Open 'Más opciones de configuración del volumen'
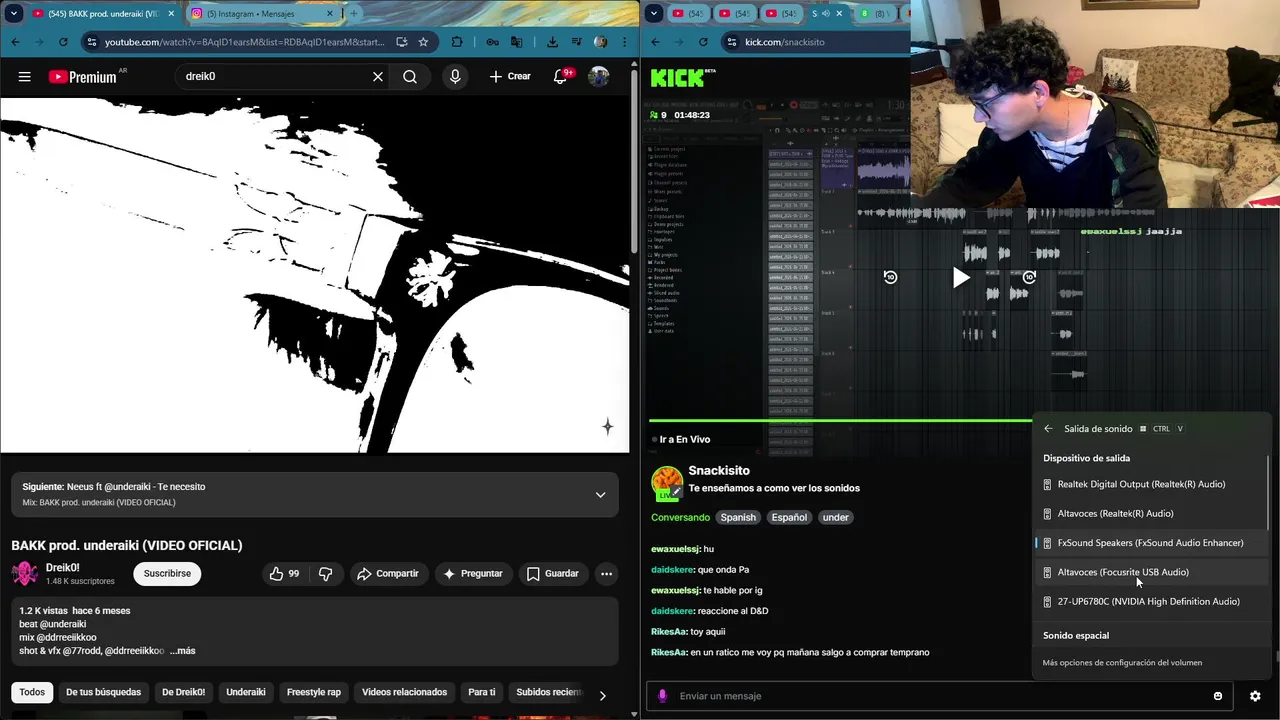Viewport: 1280px width, 720px height. coord(1122,662)
